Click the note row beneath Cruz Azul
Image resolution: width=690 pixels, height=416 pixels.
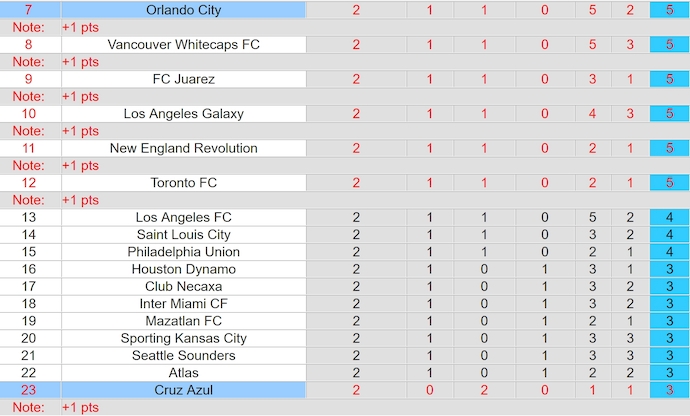(345, 408)
